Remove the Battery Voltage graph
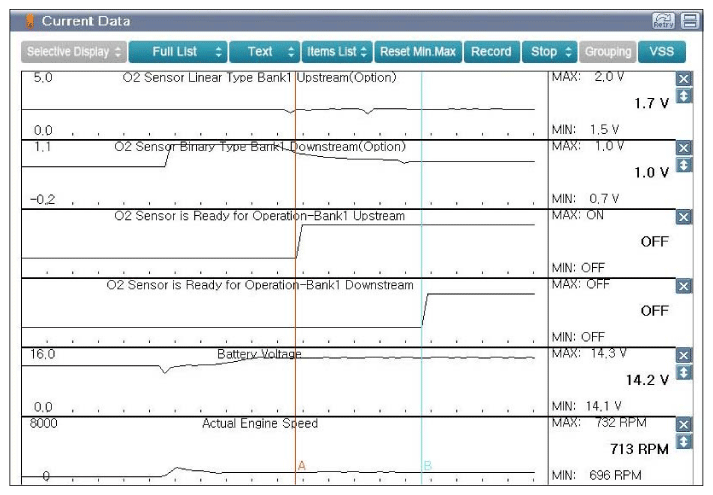Viewport: 713px width, 495px height. 684,355
